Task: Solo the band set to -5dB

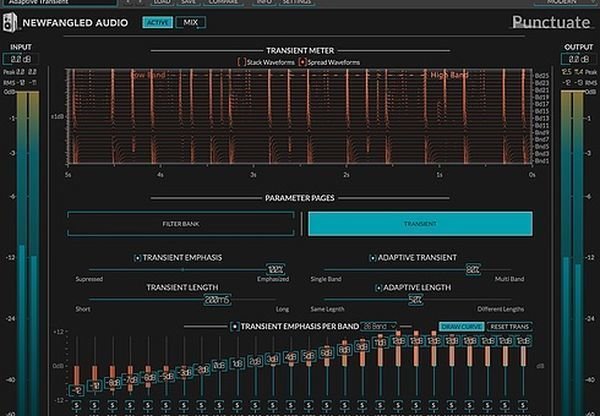Action: [x=166, y=405]
